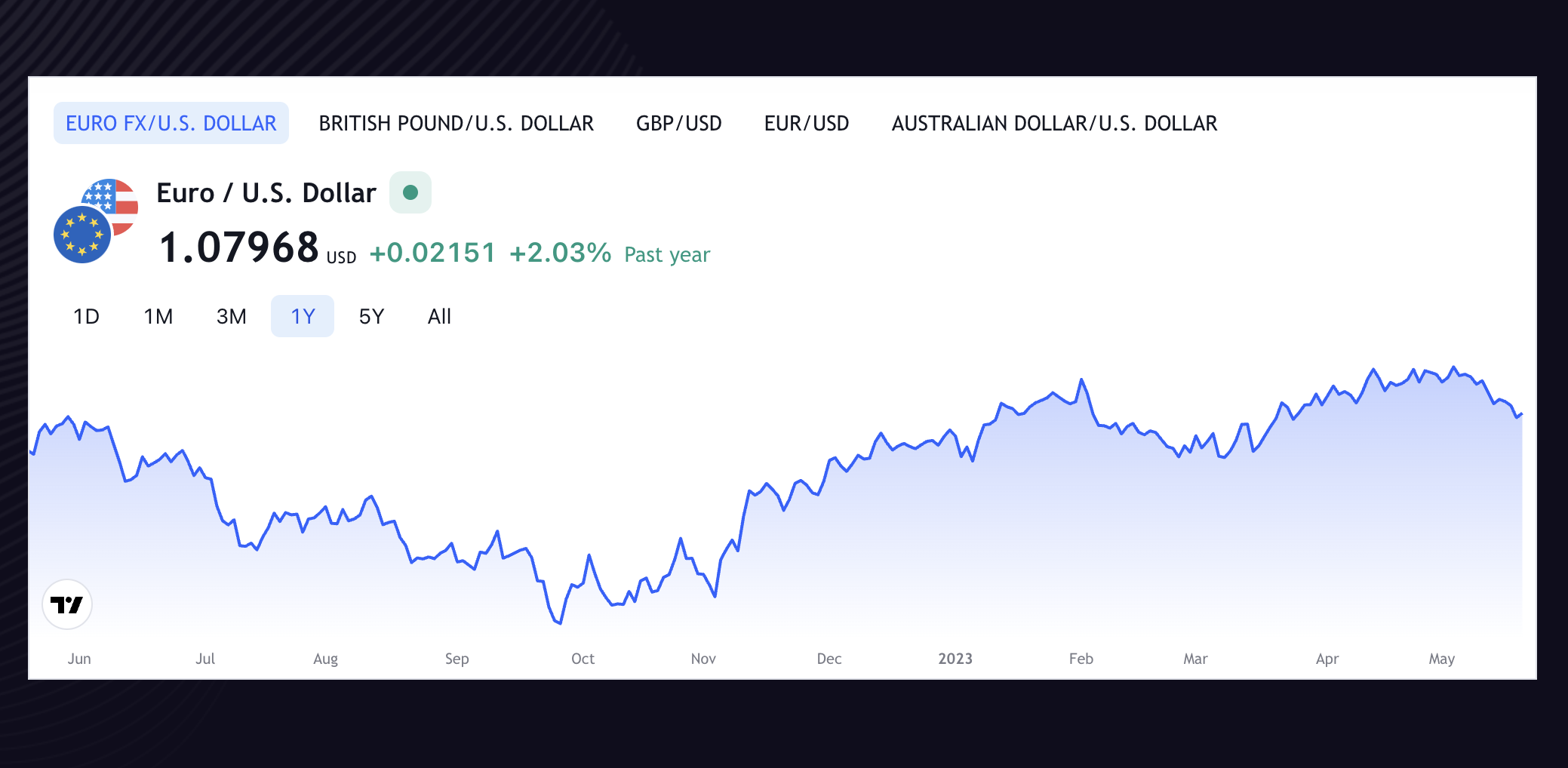
Task: Click the Past year label
Action: (667, 255)
